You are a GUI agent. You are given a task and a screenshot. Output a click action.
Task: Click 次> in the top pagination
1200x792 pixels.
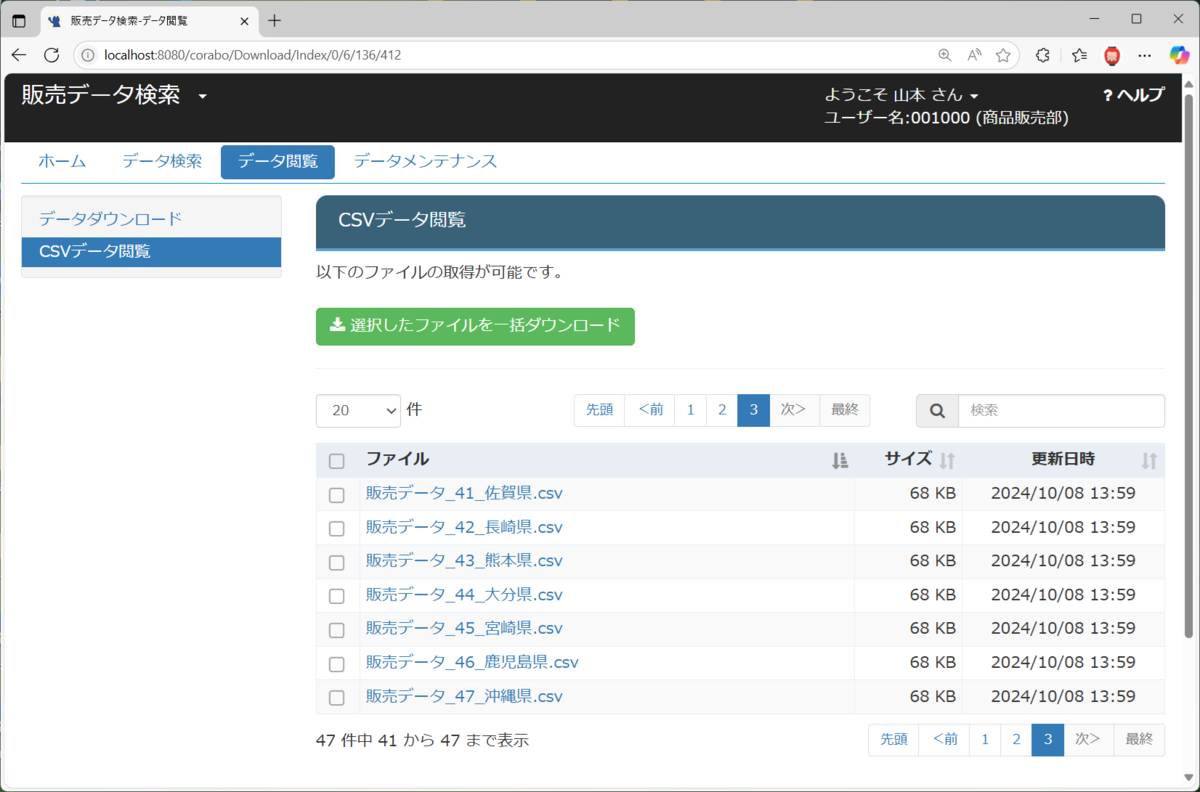794,410
